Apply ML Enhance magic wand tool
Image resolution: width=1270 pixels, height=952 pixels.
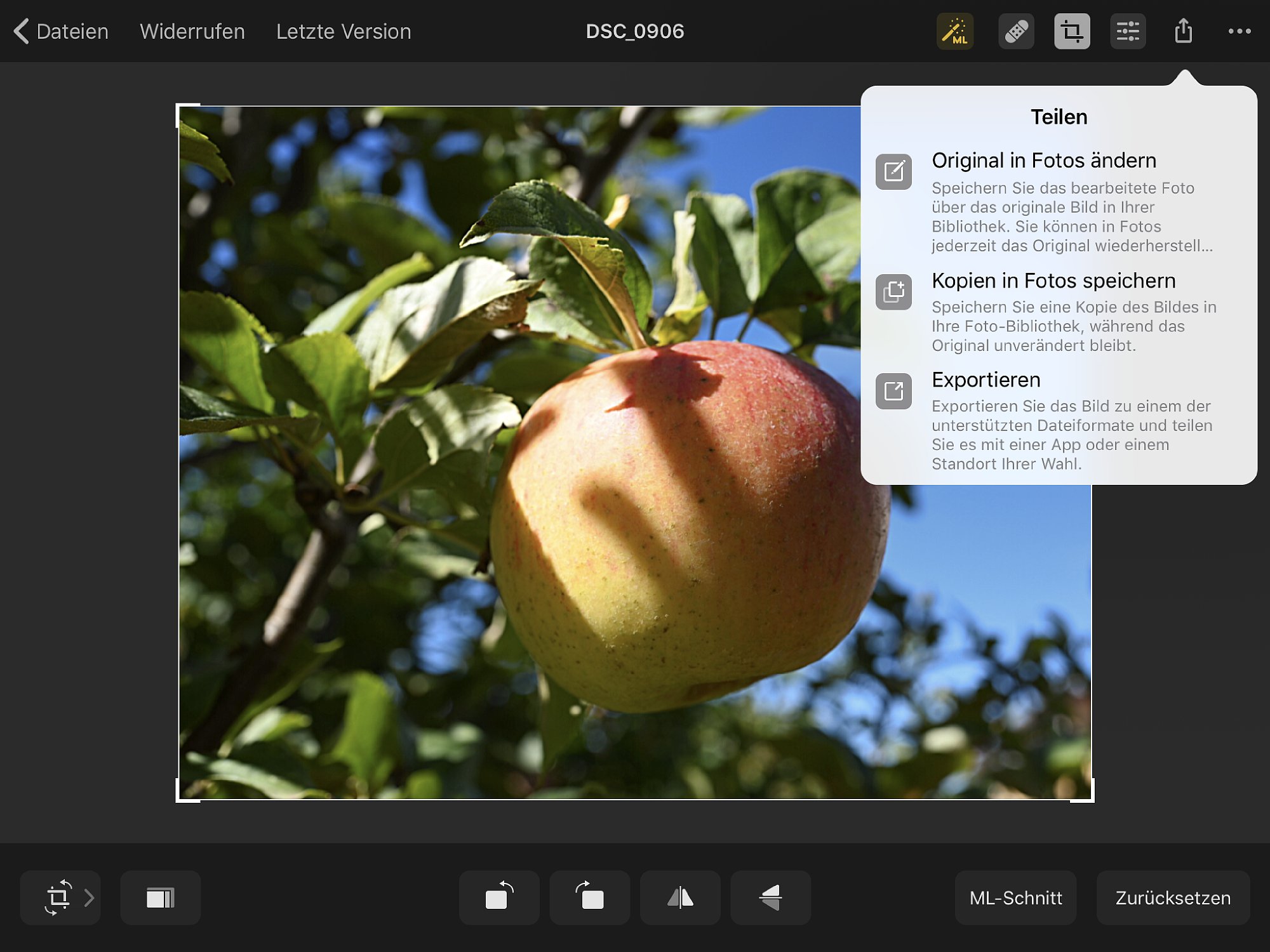pos(954,31)
